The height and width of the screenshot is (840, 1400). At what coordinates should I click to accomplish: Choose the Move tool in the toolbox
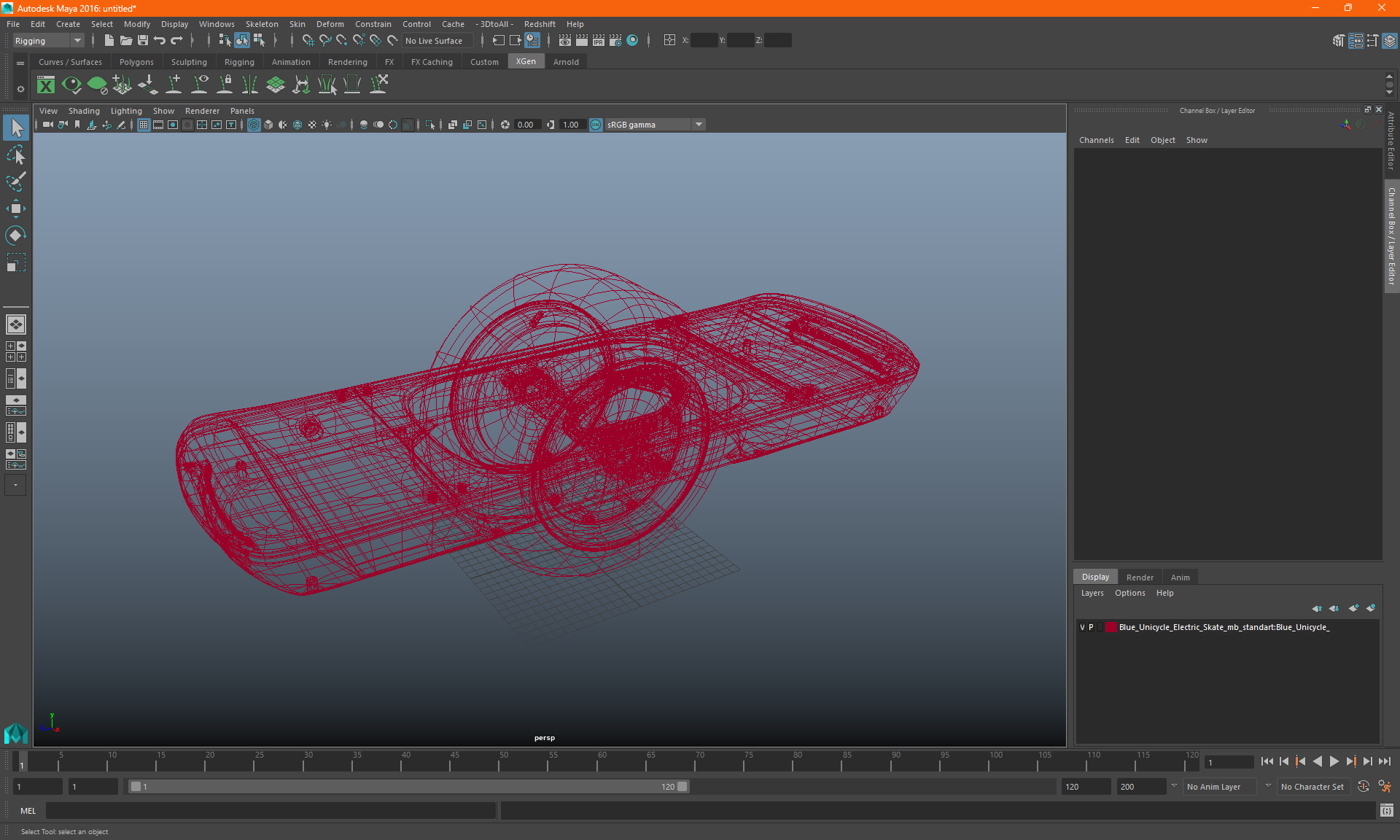[15, 209]
